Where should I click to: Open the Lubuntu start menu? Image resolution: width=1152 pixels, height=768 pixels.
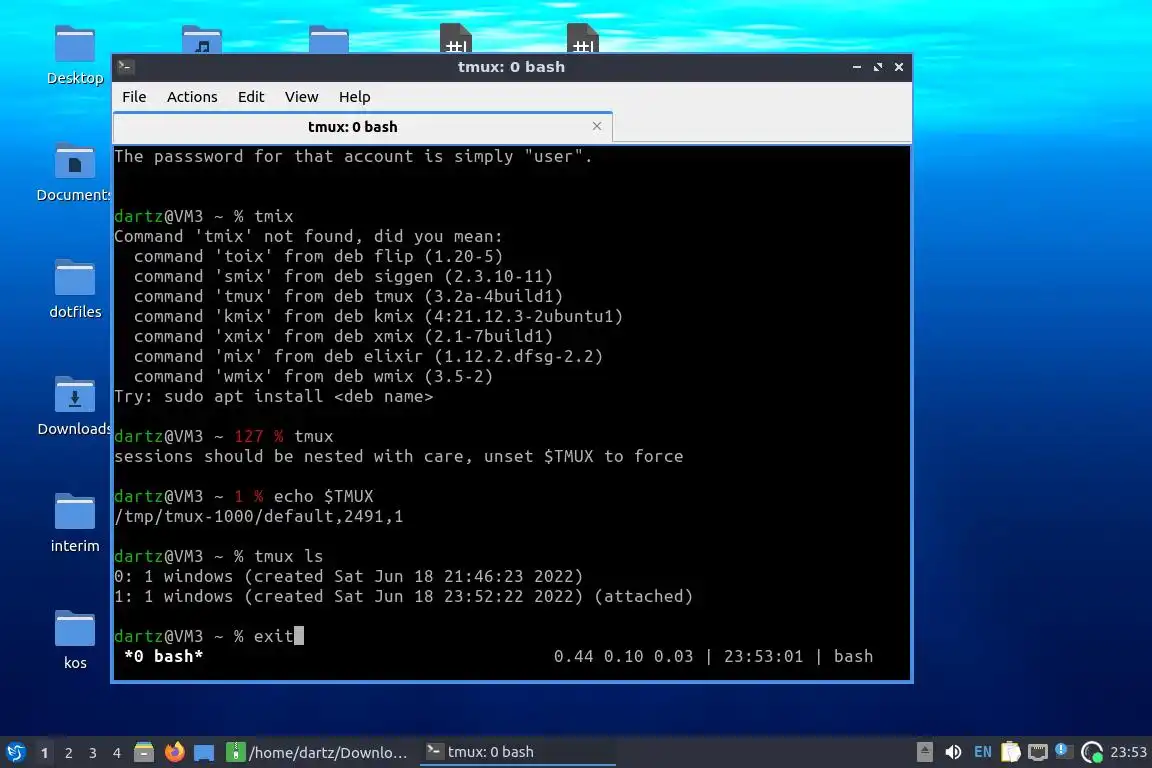(x=15, y=752)
